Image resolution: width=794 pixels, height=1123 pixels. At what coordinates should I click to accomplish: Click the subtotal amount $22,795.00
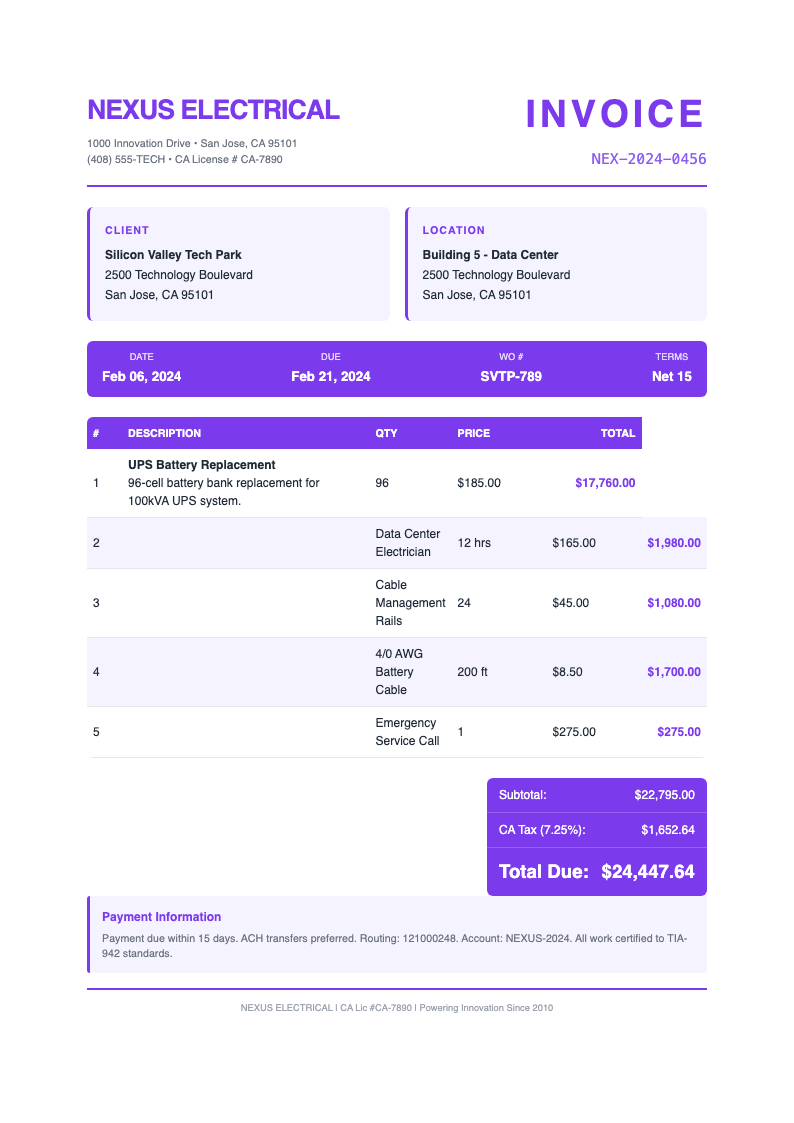coord(664,795)
